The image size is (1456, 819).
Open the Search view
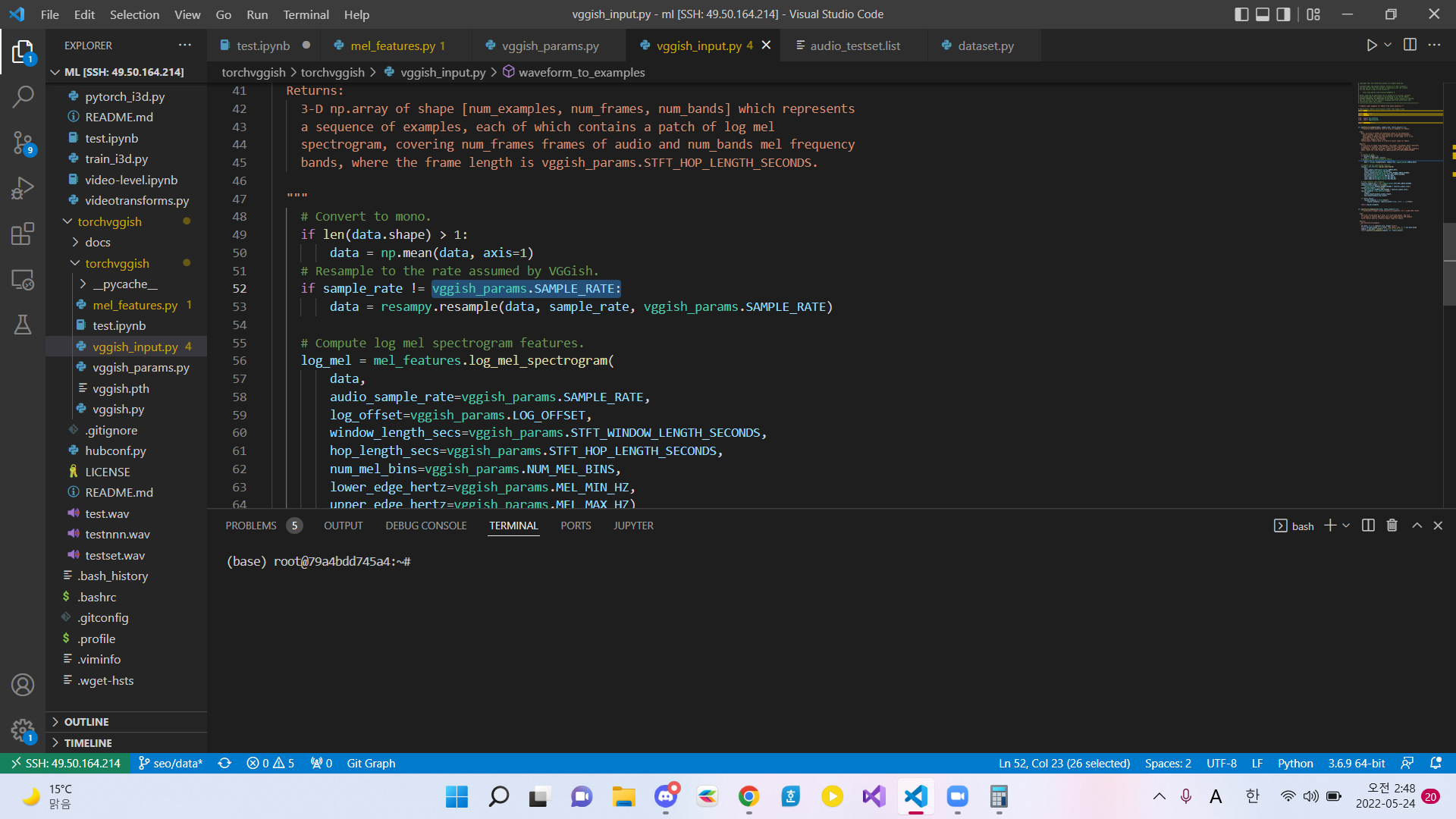click(23, 96)
